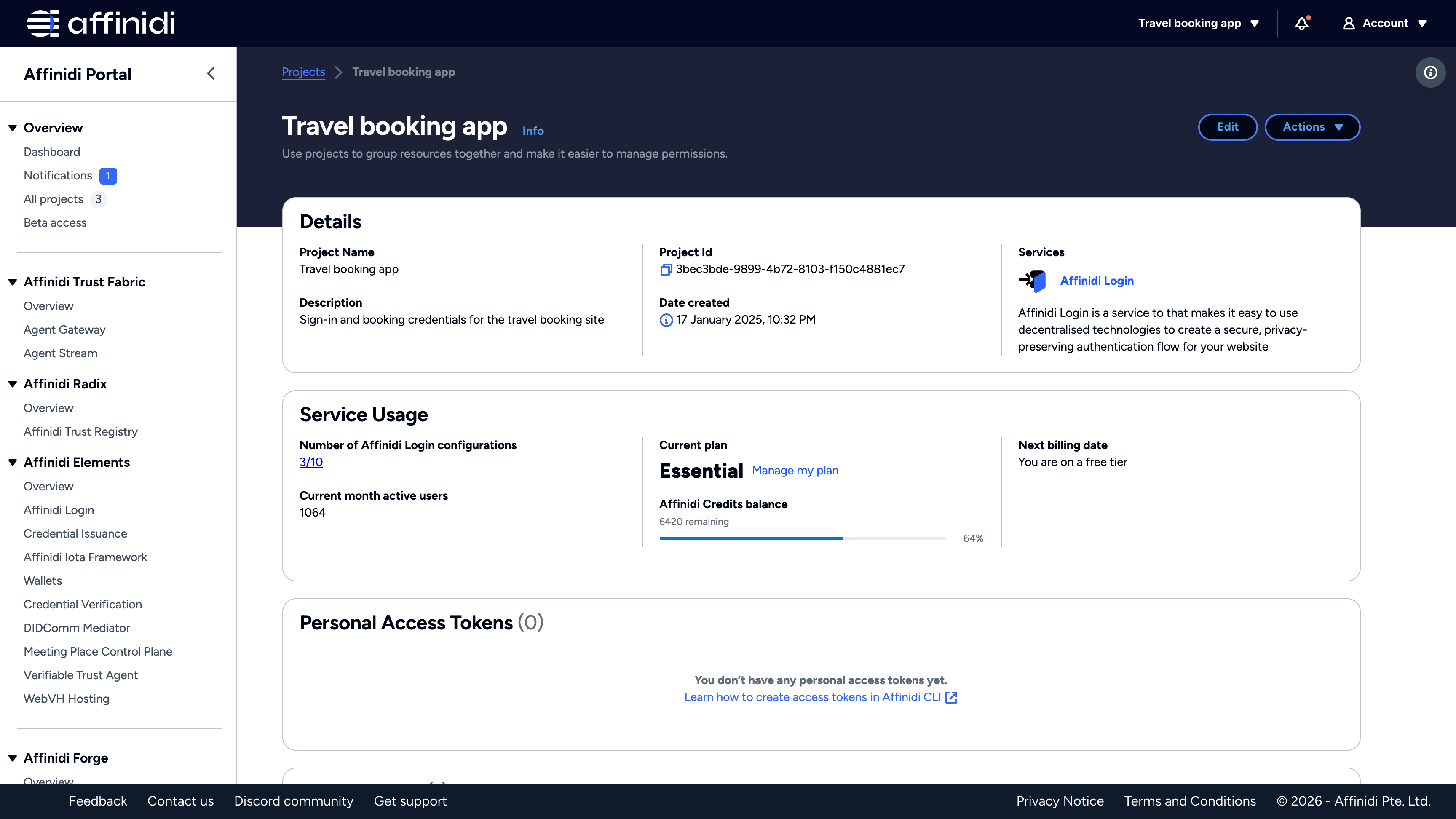Collapse the Affinidi Trust Fabric section
Image resolution: width=1456 pixels, height=819 pixels.
click(x=13, y=282)
